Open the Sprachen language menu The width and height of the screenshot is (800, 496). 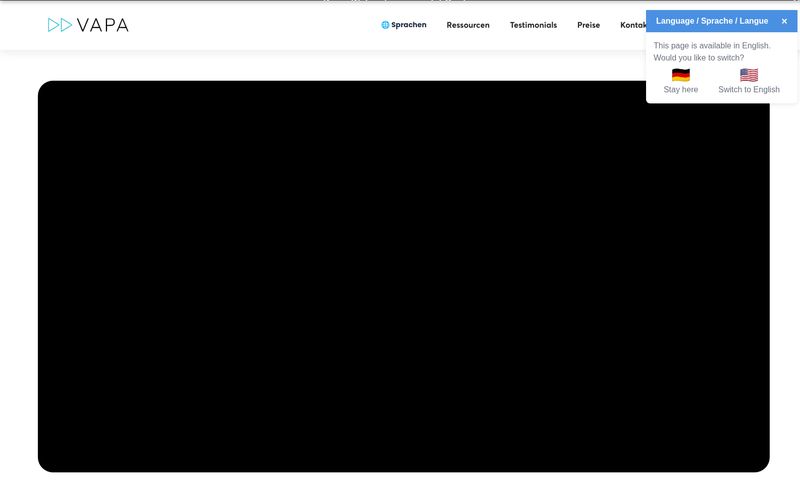408,25
